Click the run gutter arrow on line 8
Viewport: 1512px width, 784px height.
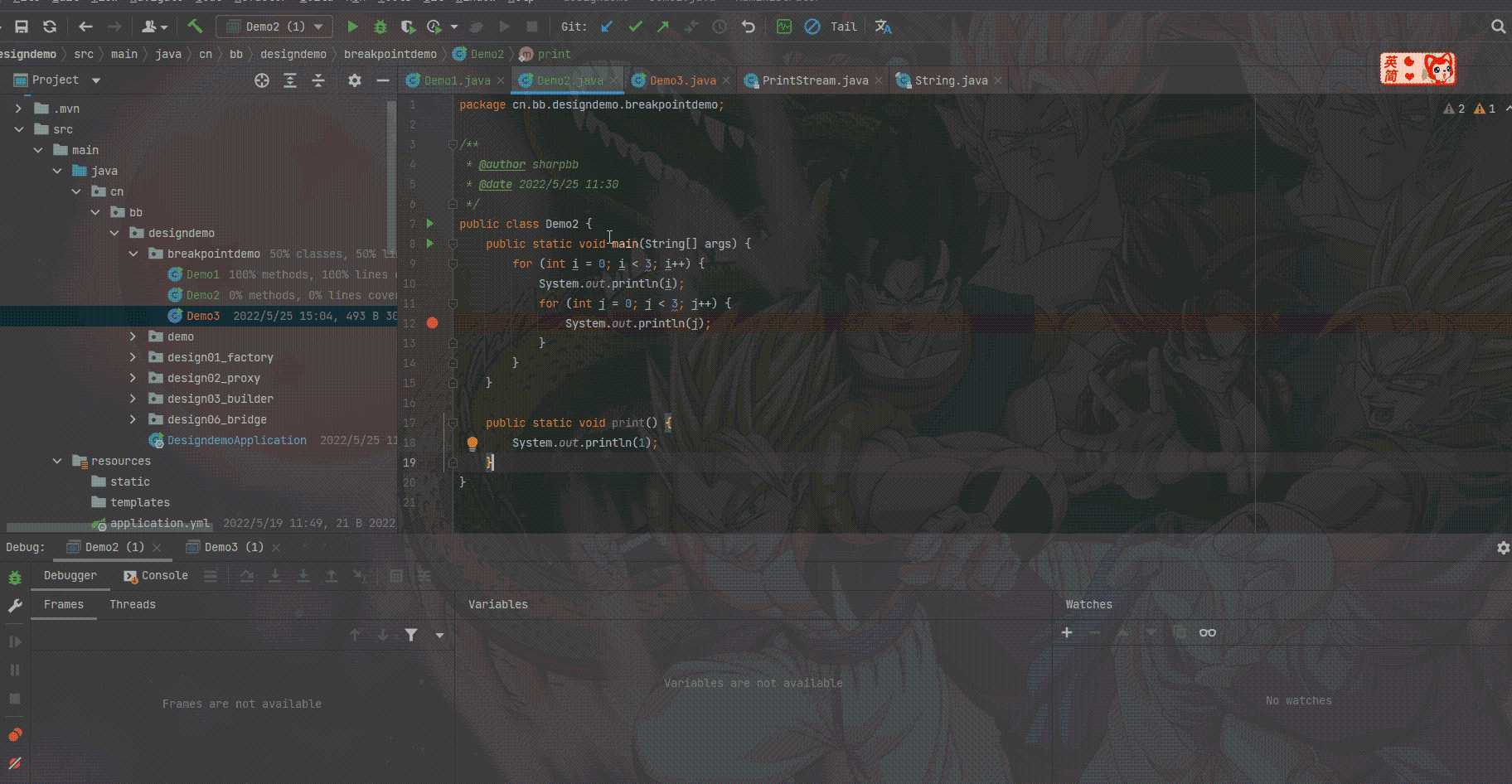pyautogui.click(x=429, y=244)
